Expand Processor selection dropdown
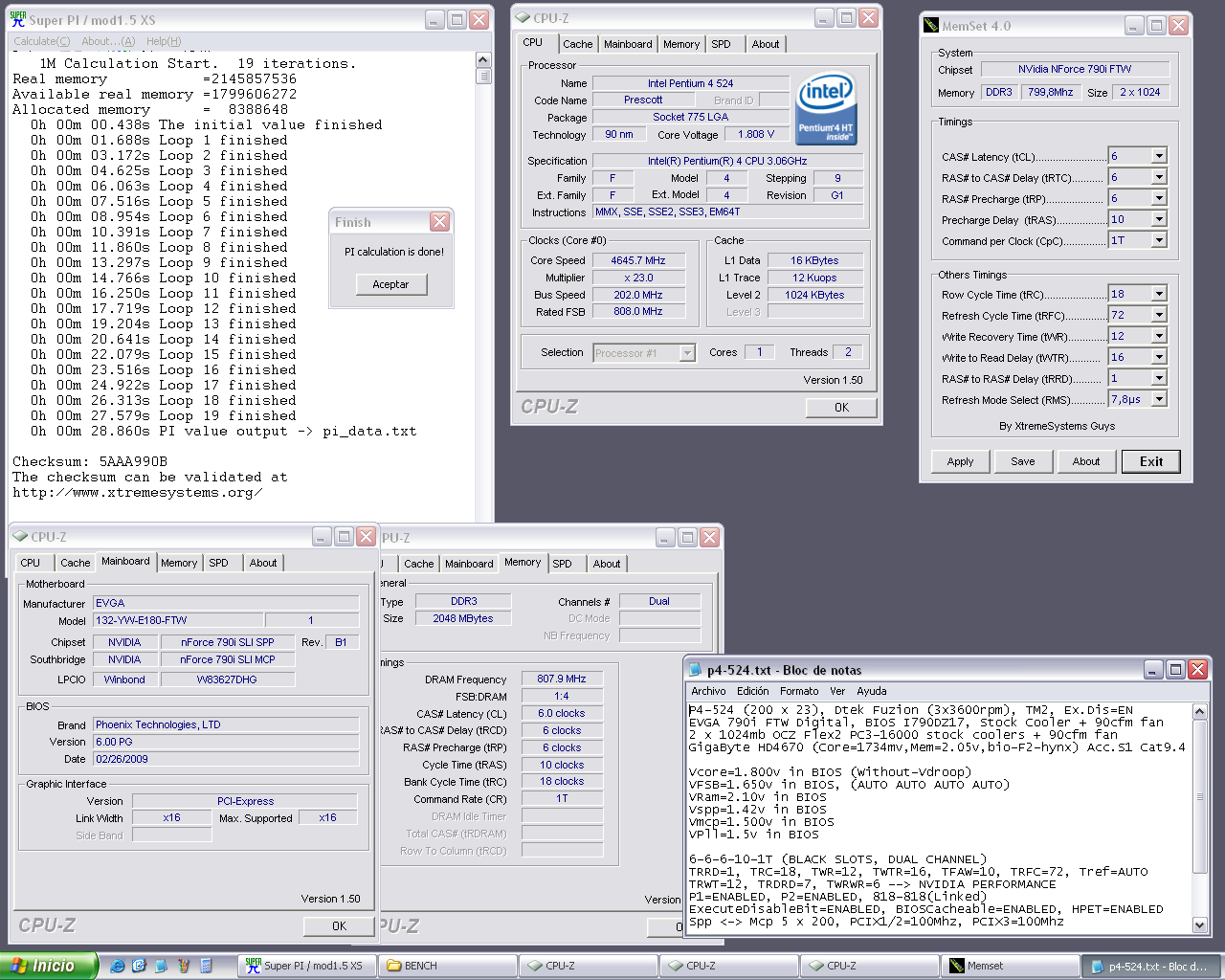Image resolution: width=1225 pixels, height=980 pixels. click(687, 353)
